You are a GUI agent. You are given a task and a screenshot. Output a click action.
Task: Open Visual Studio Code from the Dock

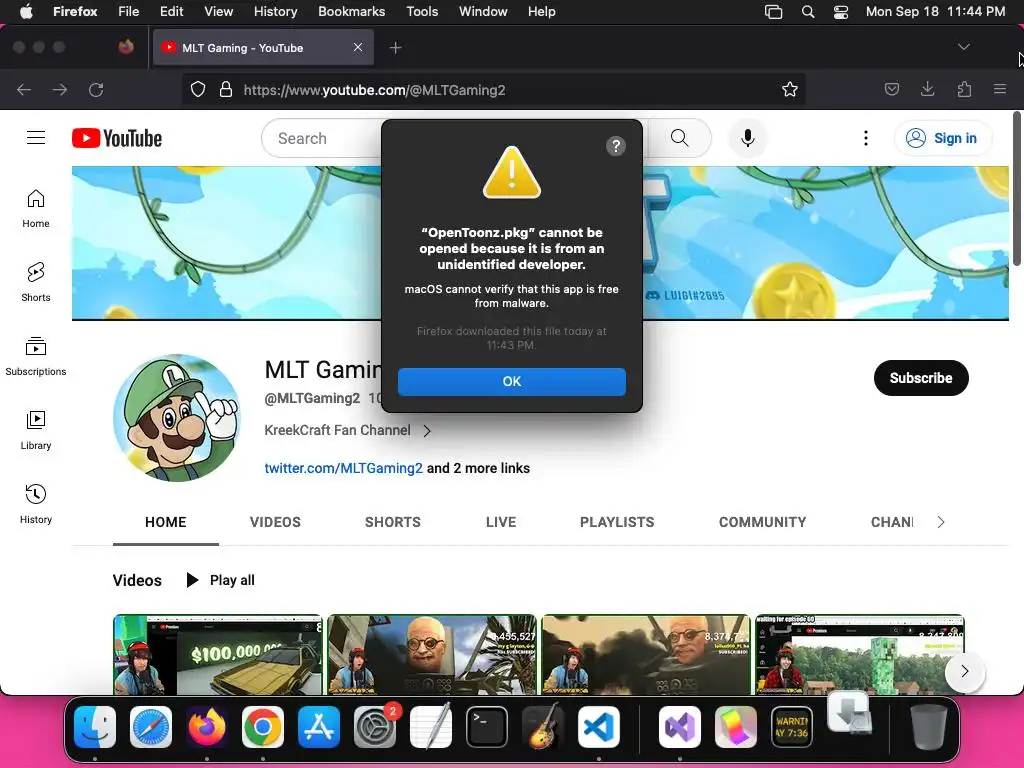pyautogui.click(x=599, y=727)
